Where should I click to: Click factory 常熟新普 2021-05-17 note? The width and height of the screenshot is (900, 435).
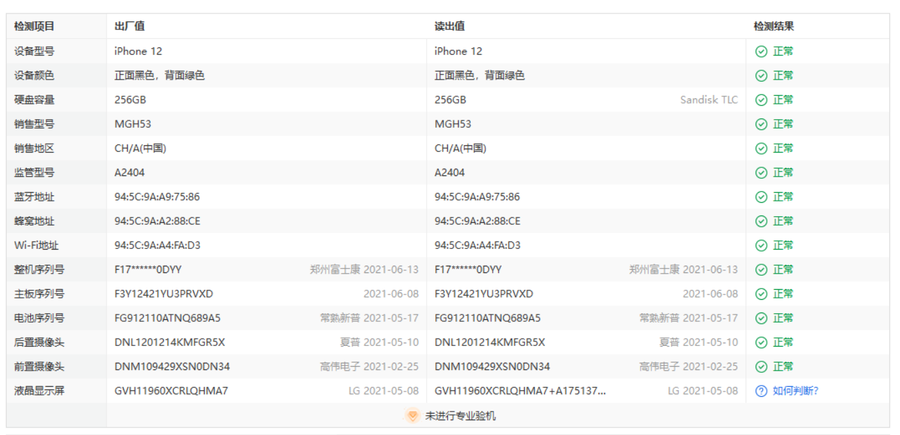point(370,318)
